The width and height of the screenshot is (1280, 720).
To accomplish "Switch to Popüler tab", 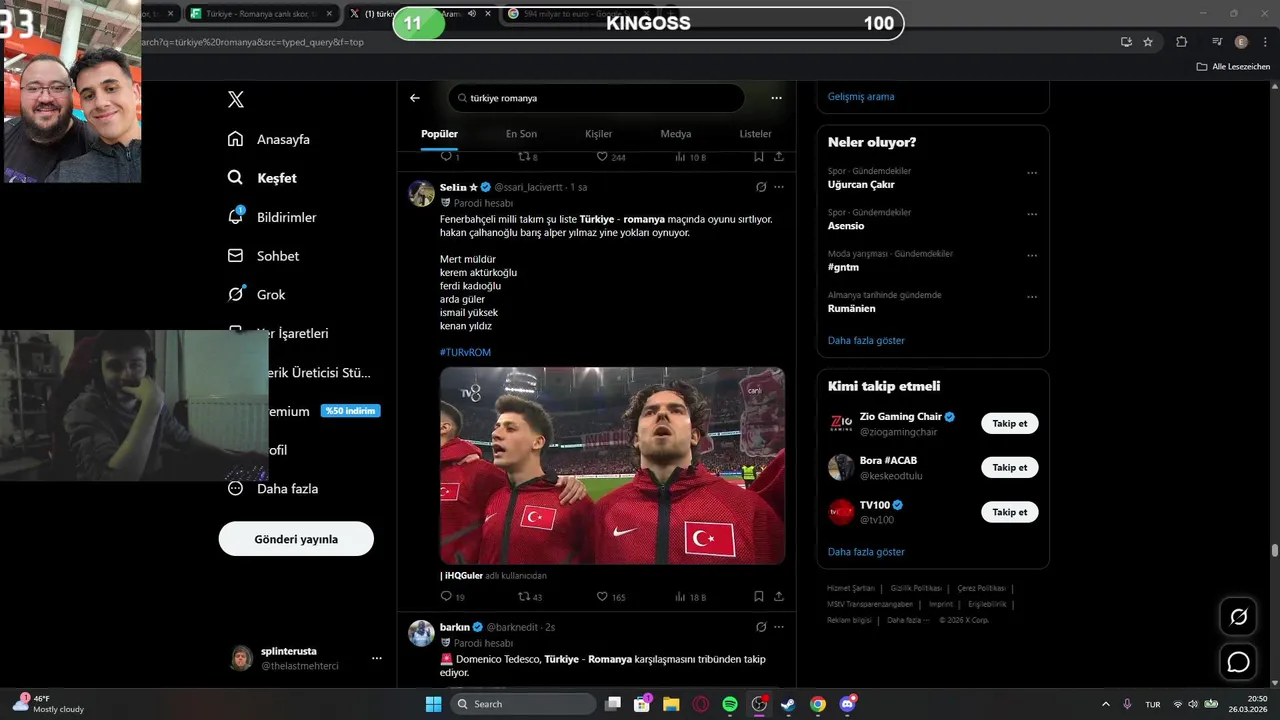I will (x=439, y=134).
